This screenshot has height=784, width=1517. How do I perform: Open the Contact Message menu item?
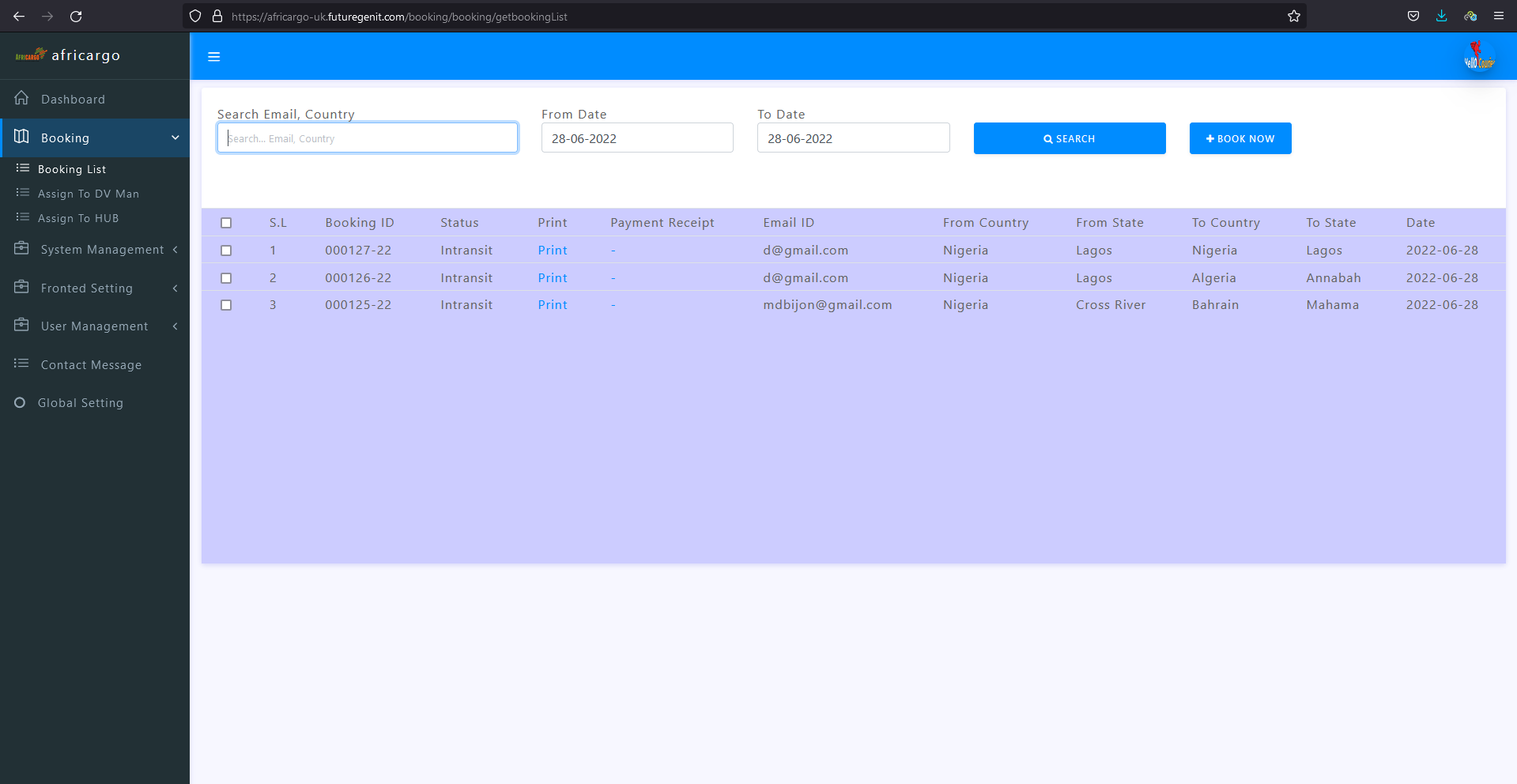coord(91,365)
